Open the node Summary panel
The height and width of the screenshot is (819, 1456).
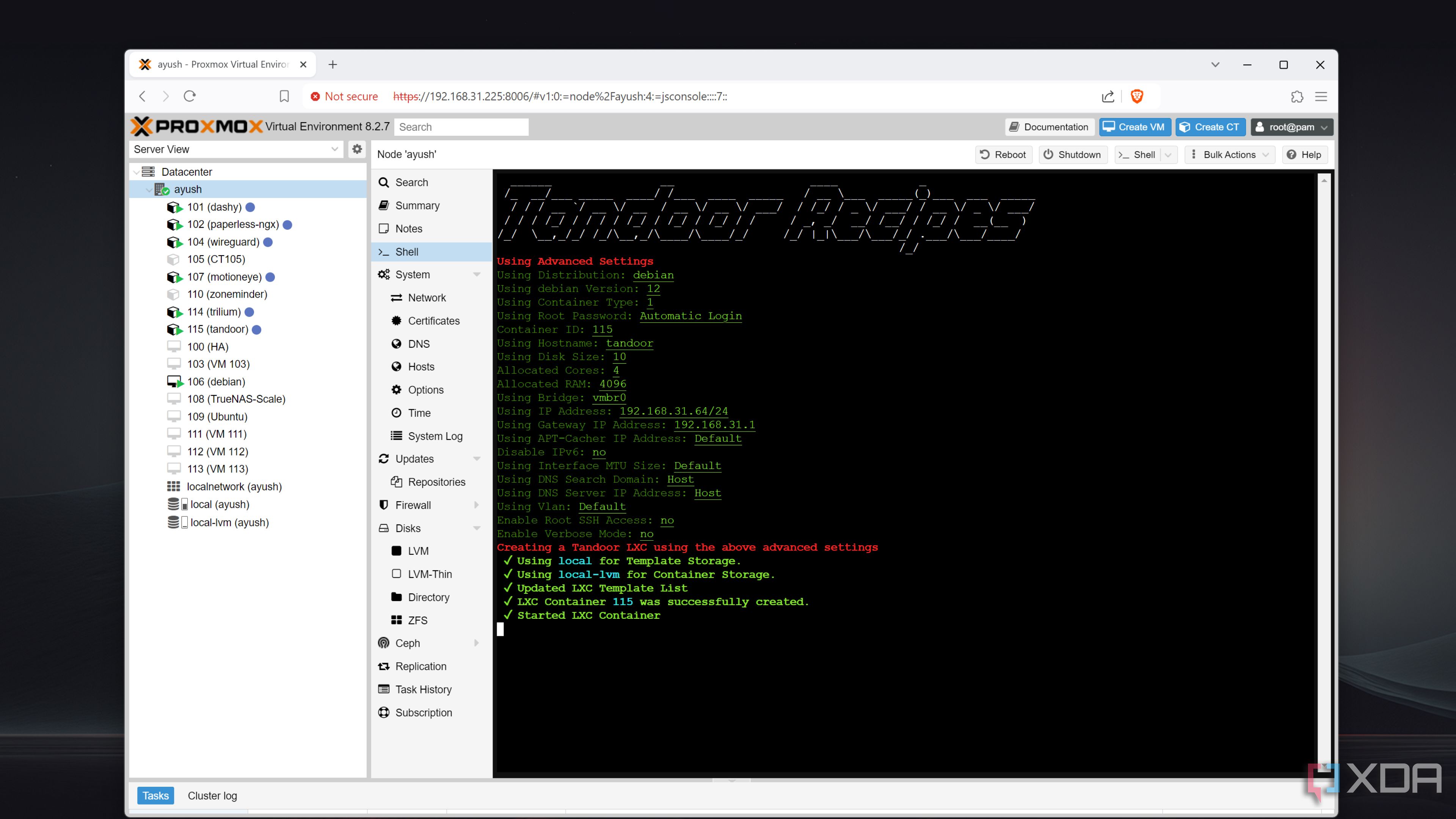pos(432,206)
